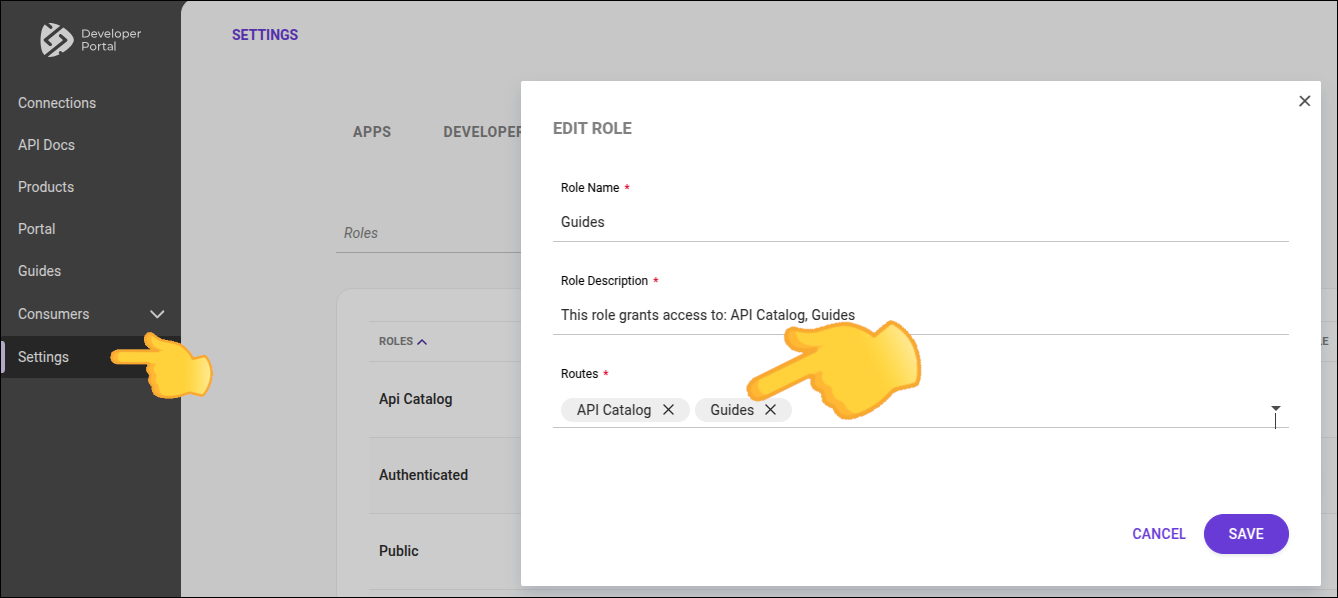The width and height of the screenshot is (1338, 598).
Task: Navigate to Products in the sidebar
Action: tap(46, 186)
